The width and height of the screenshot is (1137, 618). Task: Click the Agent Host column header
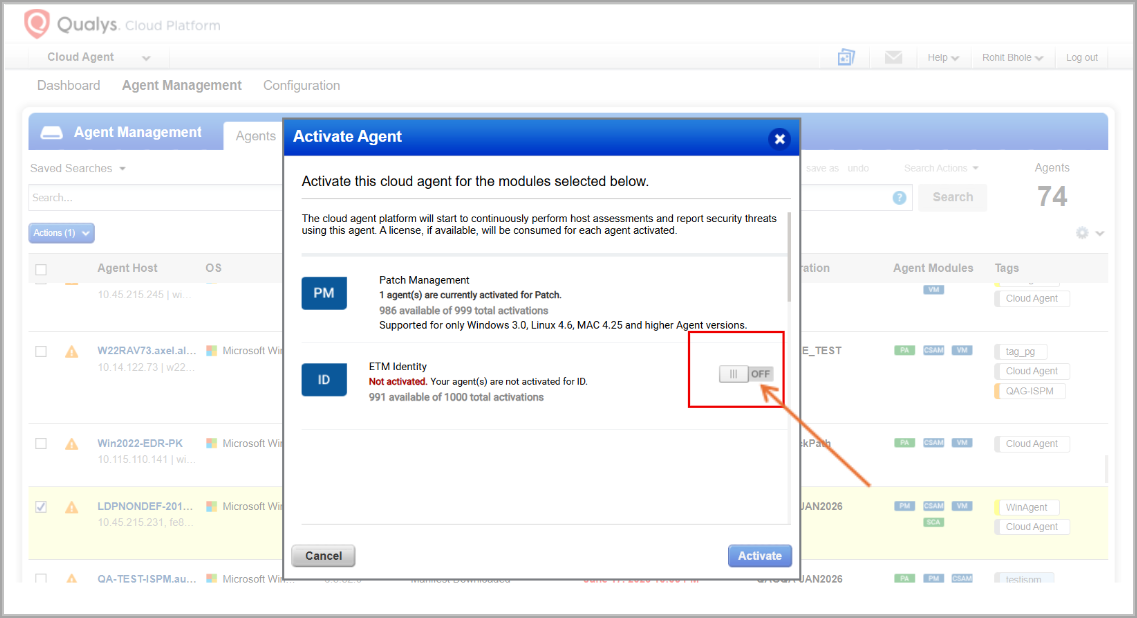128,268
